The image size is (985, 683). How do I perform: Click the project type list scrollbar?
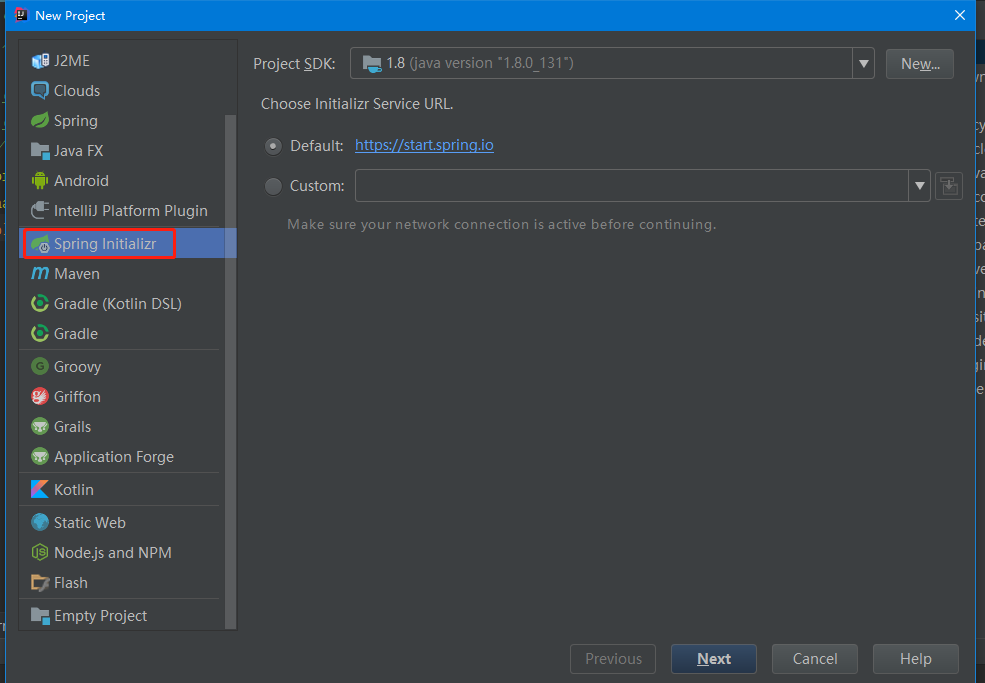click(x=231, y=371)
